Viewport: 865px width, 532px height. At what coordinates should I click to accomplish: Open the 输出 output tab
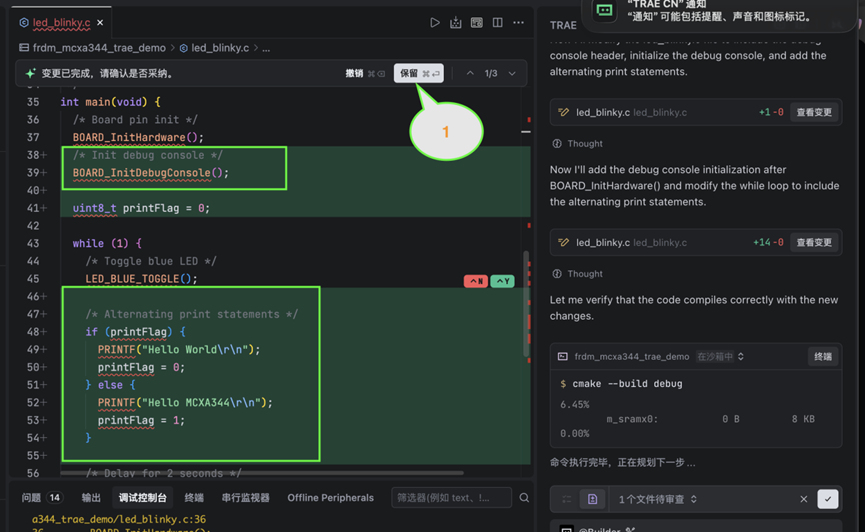click(91, 498)
